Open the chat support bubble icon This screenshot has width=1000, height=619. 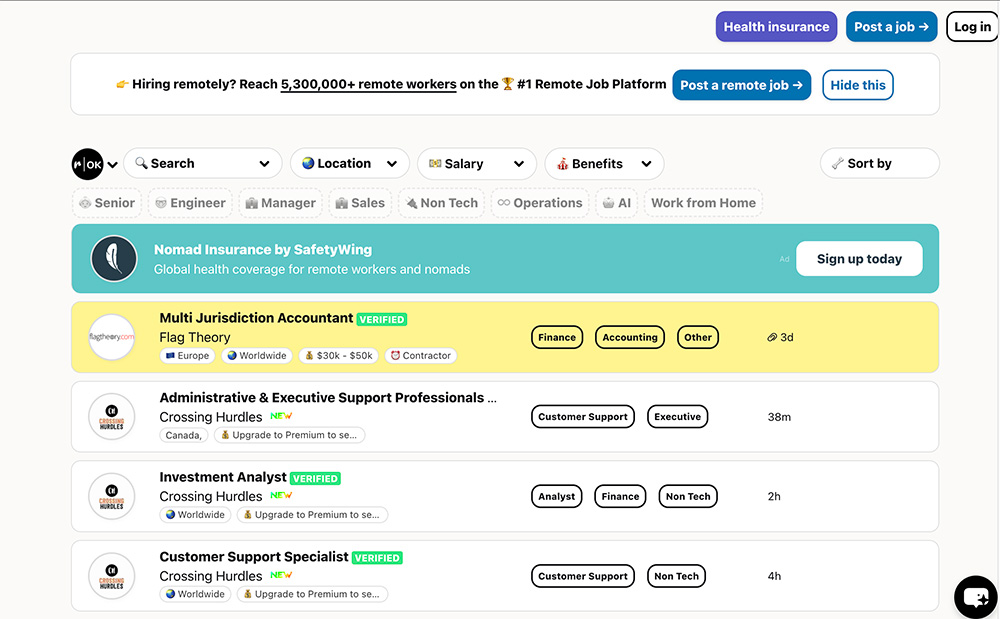976,597
